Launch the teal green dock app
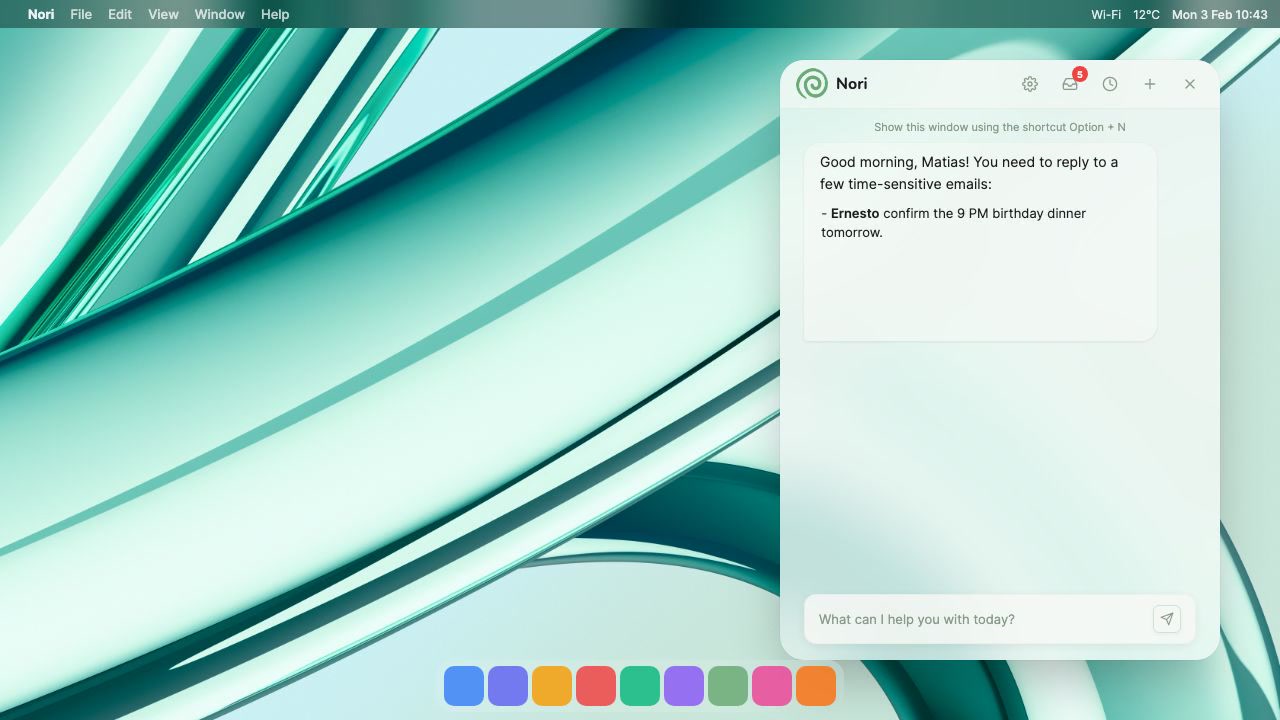The image size is (1280, 720). [x=640, y=686]
